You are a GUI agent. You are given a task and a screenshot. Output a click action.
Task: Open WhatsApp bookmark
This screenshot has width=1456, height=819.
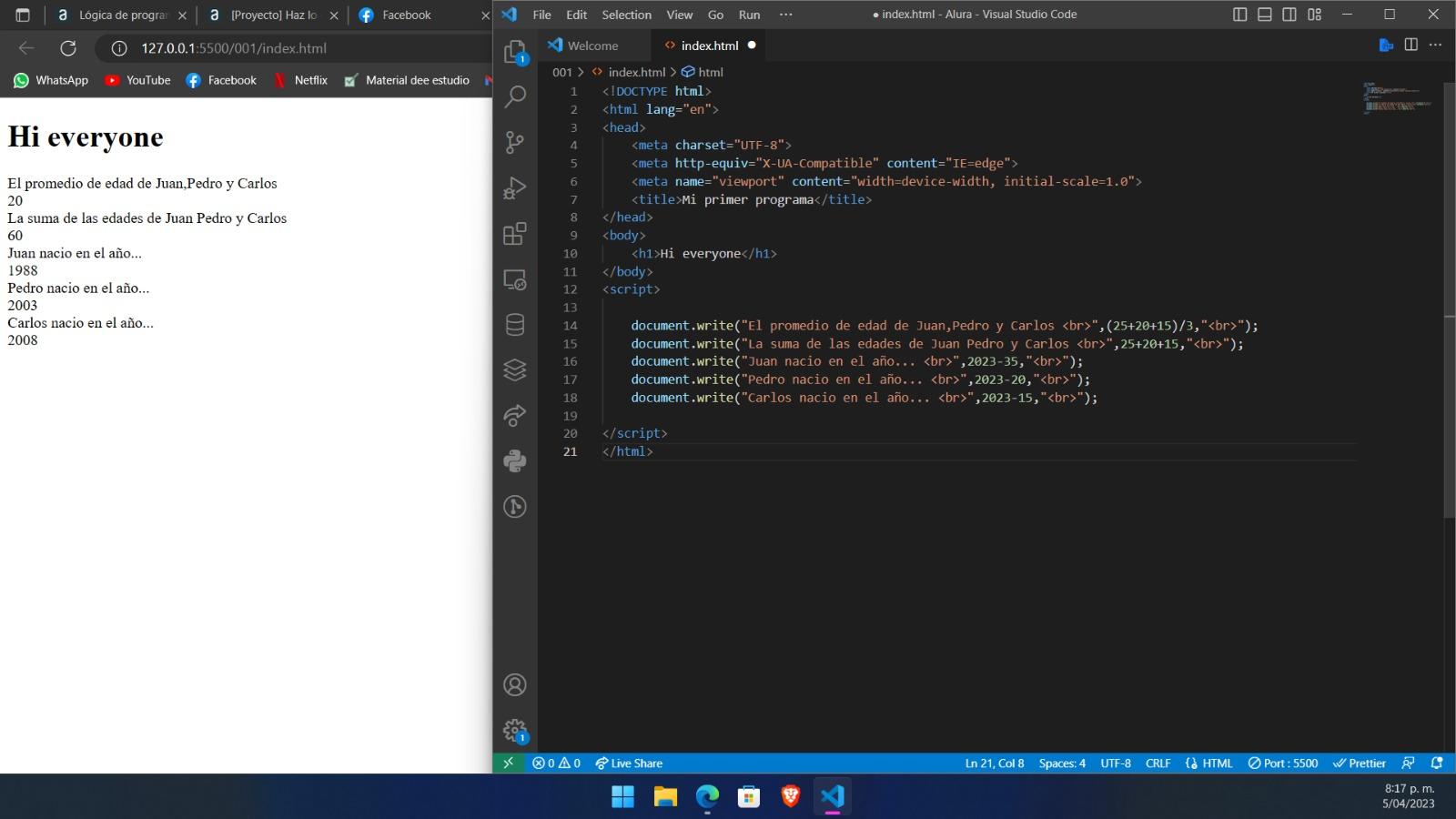[x=51, y=80]
